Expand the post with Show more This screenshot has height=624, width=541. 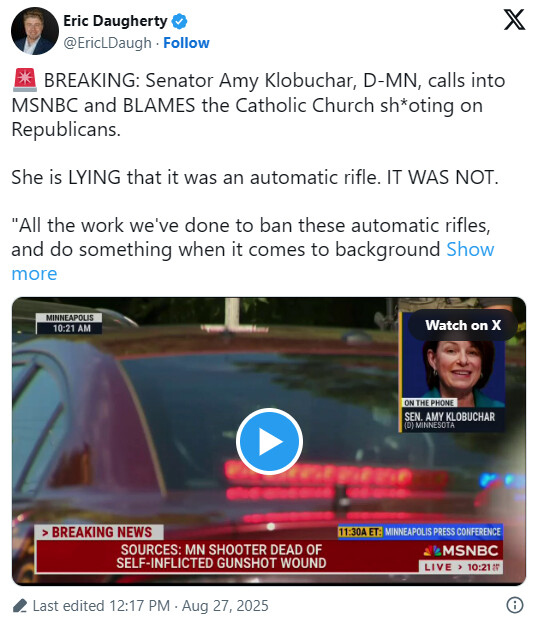[253, 261]
